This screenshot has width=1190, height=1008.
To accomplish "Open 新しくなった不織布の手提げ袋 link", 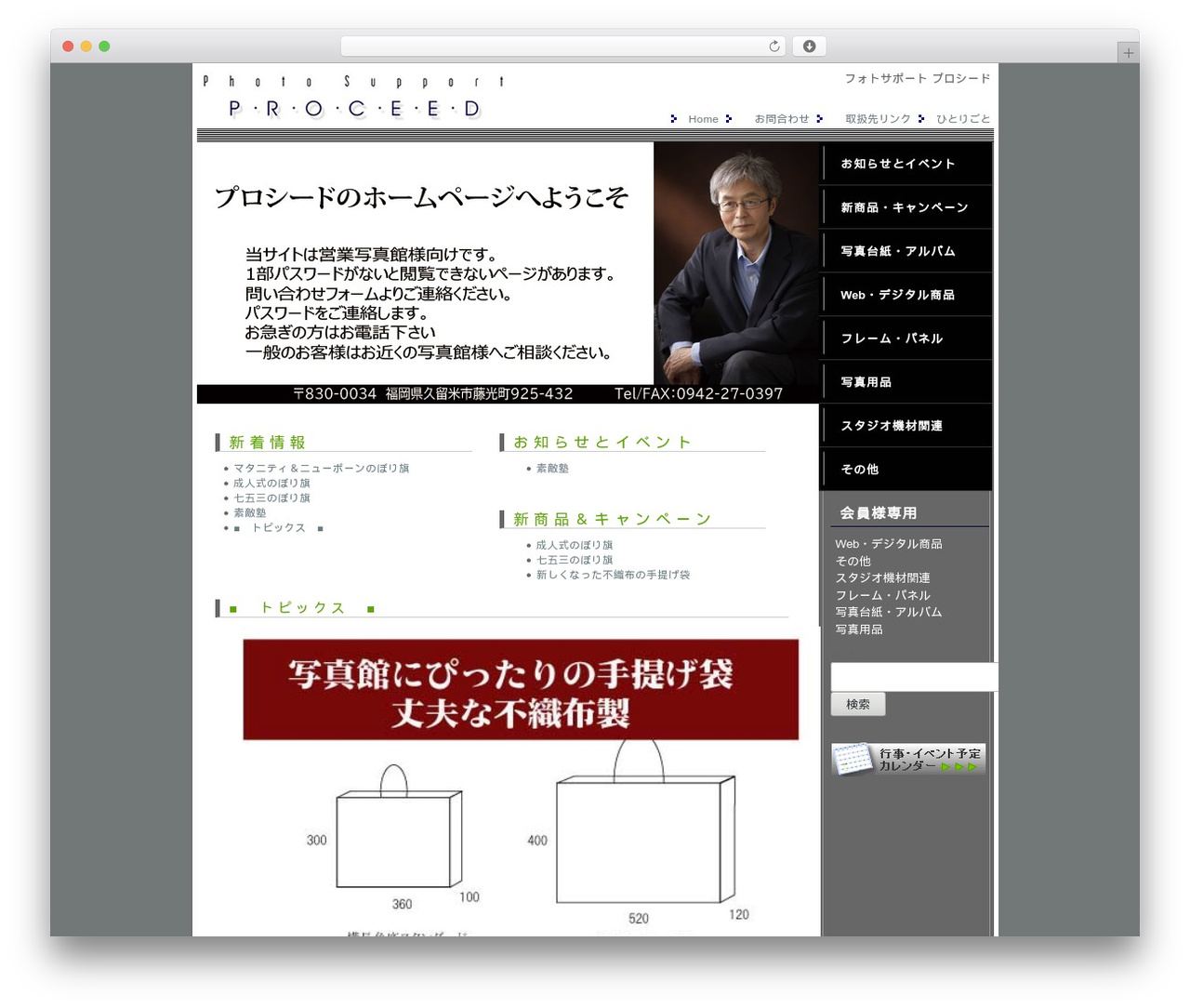I will [613, 576].
